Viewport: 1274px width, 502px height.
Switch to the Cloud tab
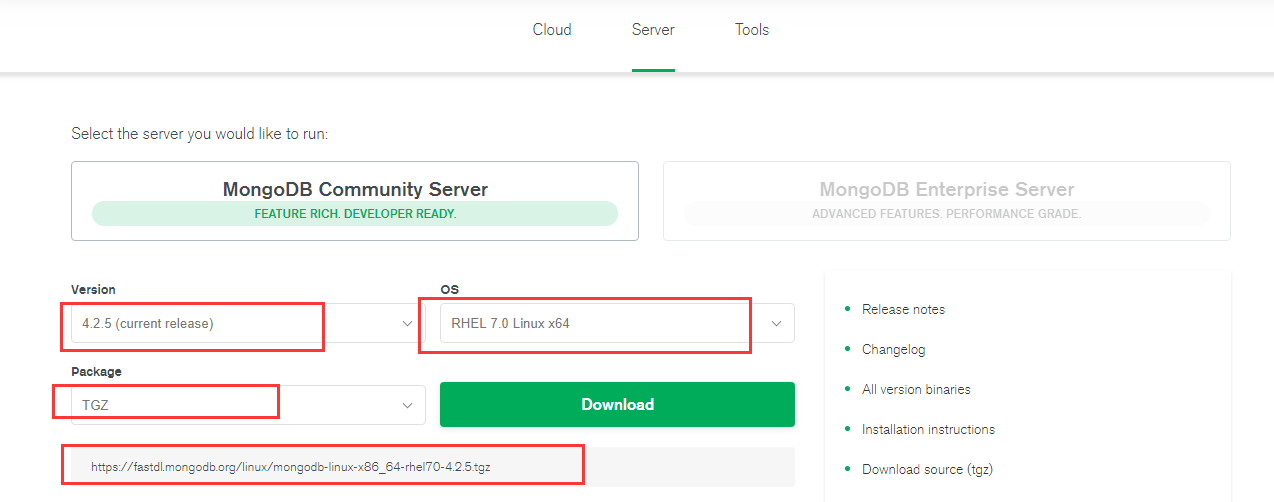(x=552, y=30)
